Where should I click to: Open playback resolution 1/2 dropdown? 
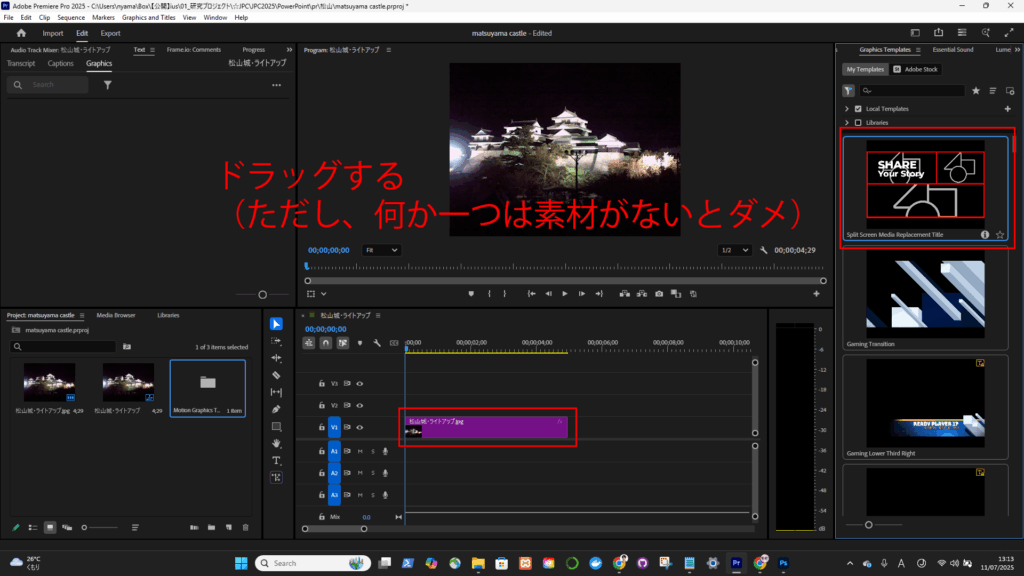(735, 250)
